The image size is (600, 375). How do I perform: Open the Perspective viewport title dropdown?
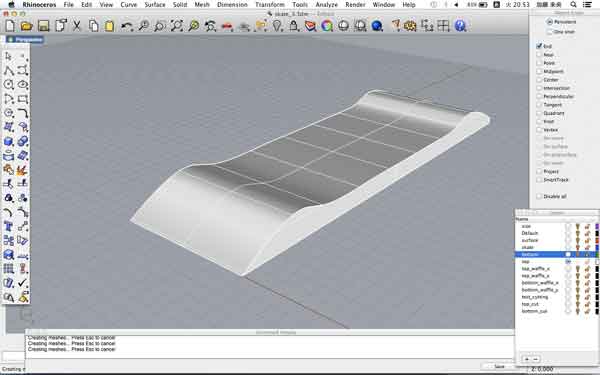tap(25, 39)
